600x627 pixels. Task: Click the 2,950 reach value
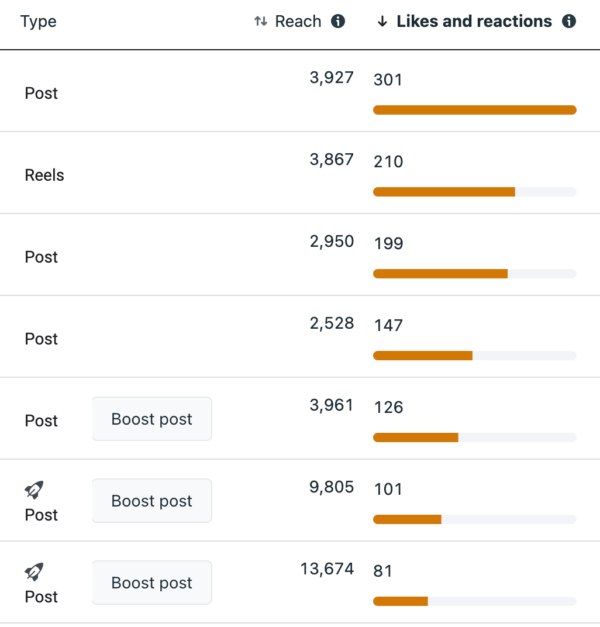tap(330, 242)
